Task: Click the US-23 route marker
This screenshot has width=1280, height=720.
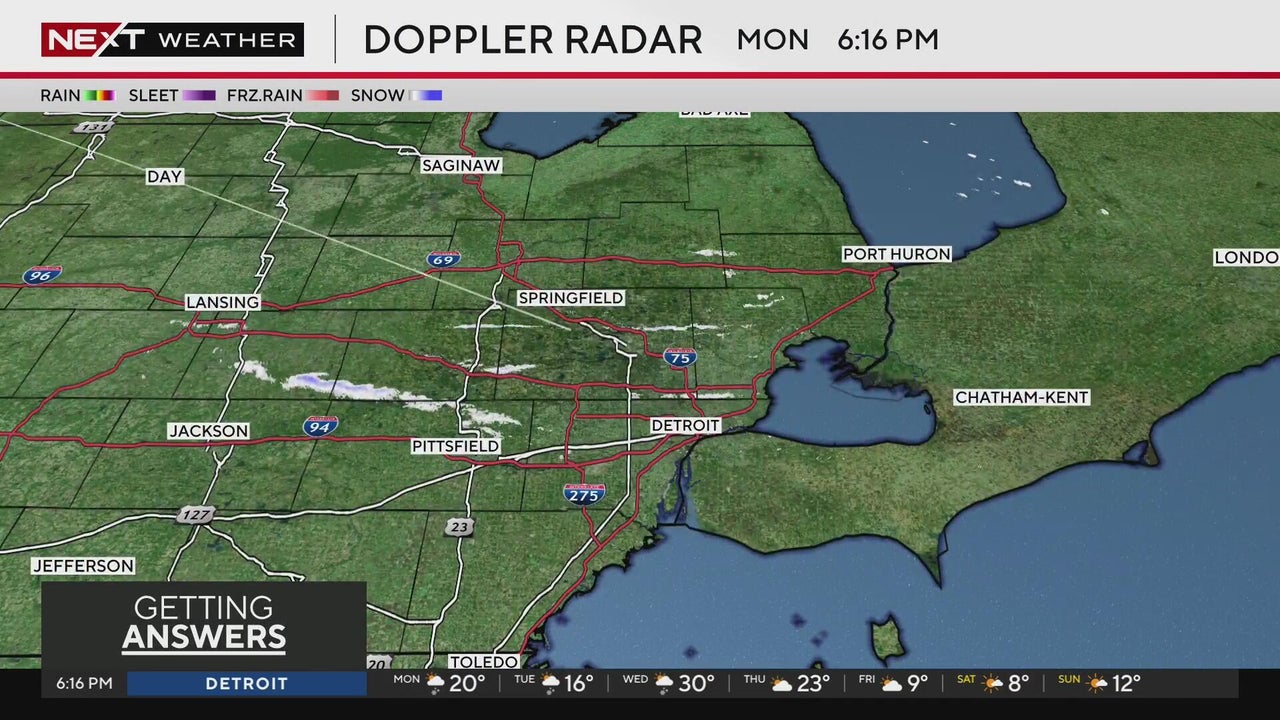Action: (459, 526)
